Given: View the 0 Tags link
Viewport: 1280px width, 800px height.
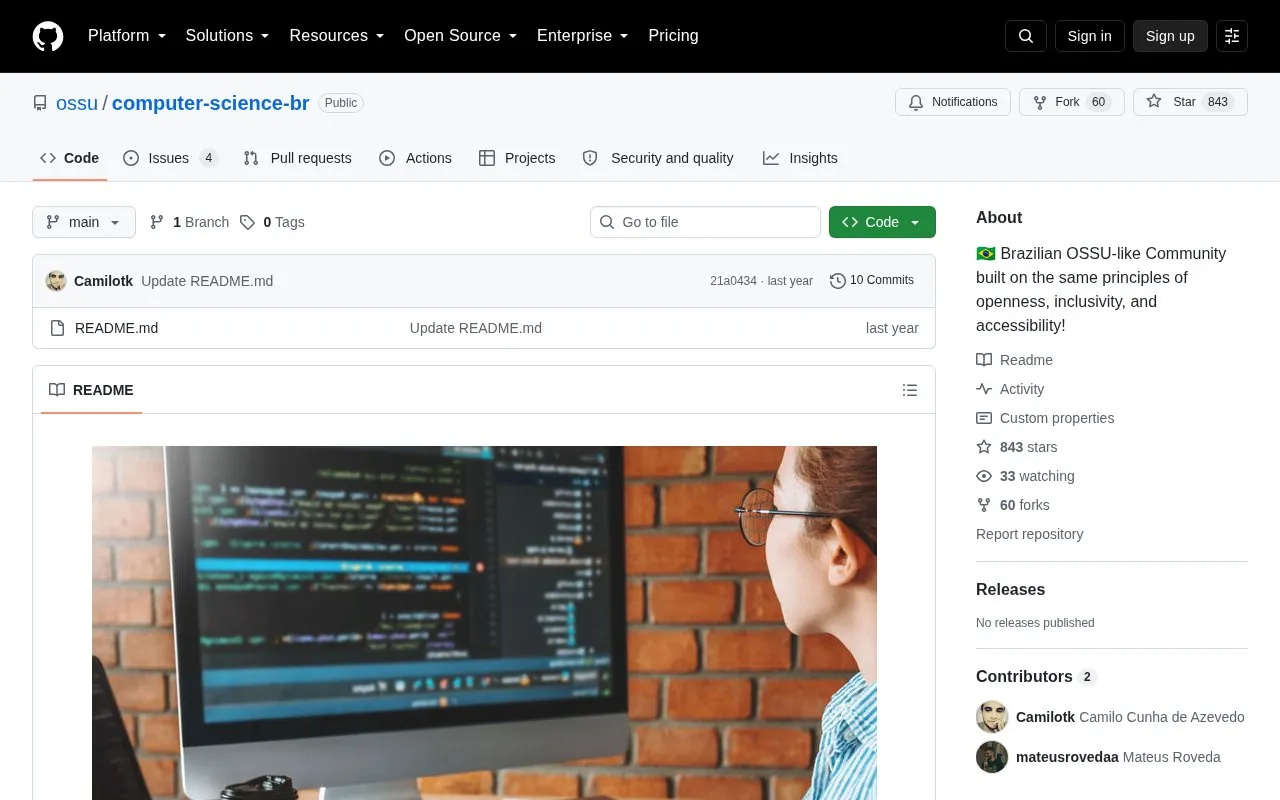Looking at the screenshot, I should (272, 222).
